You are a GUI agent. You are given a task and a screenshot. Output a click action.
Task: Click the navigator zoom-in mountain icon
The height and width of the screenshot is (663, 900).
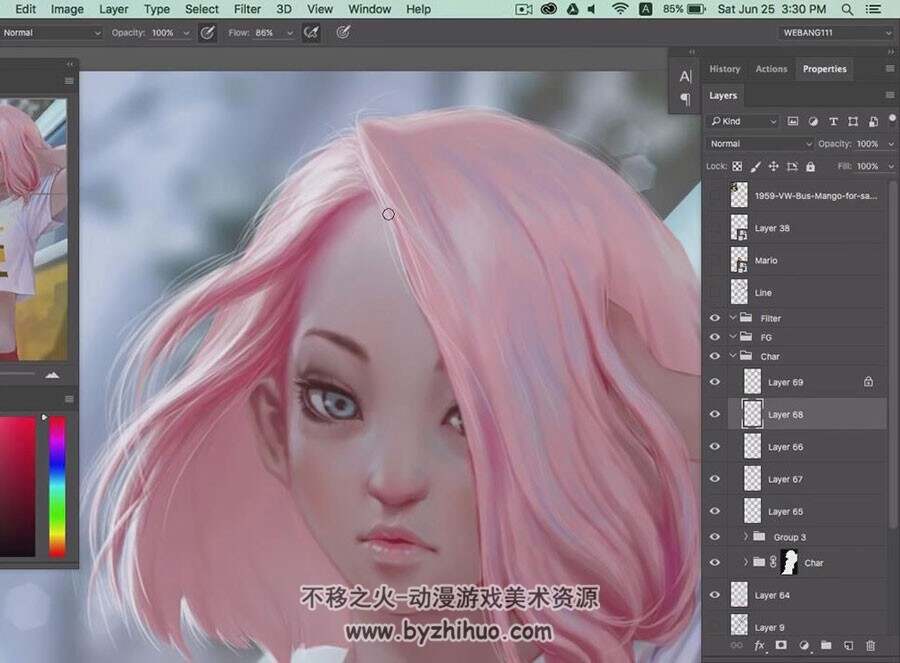click(52, 375)
